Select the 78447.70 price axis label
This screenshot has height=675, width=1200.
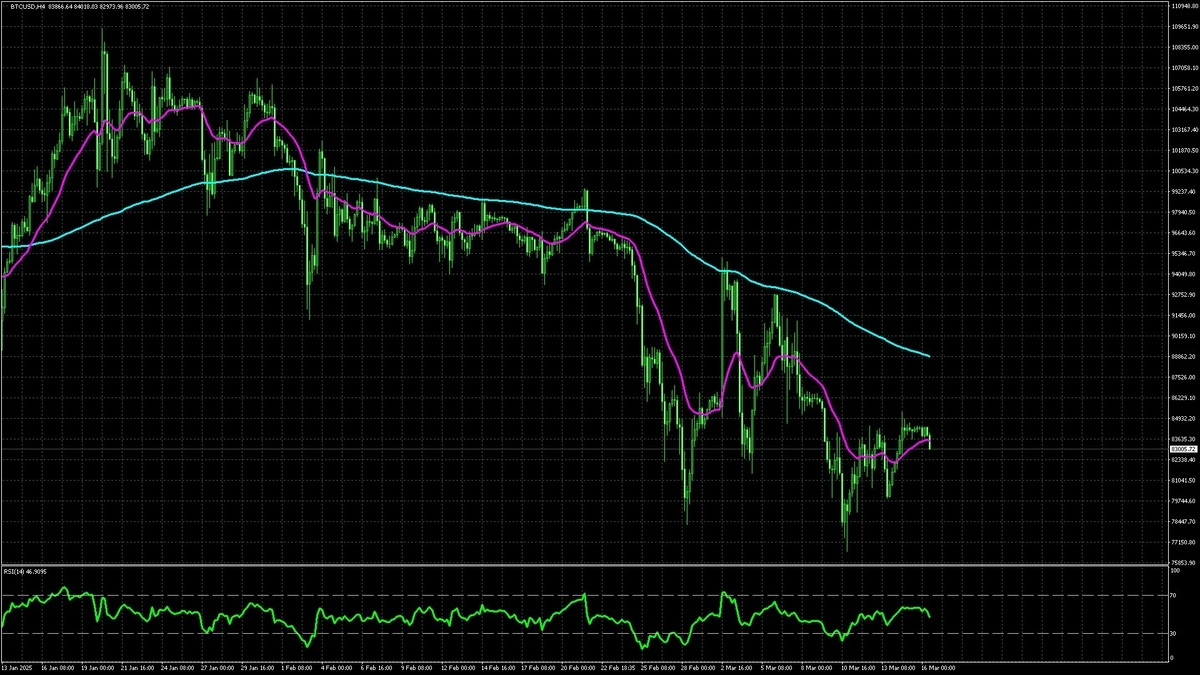[1183, 521]
